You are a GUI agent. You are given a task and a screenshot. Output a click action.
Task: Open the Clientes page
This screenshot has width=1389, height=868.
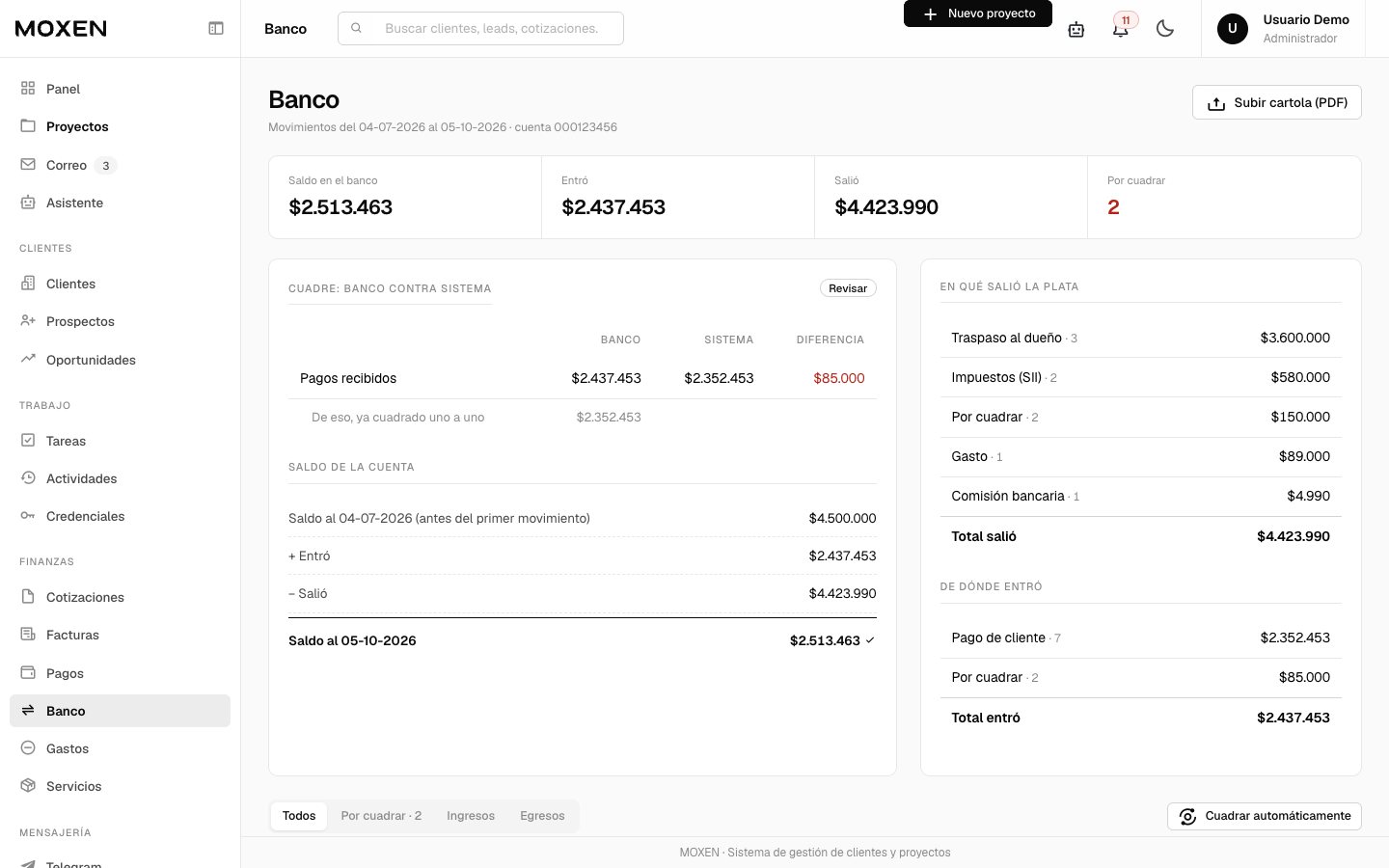tap(120, 284)
